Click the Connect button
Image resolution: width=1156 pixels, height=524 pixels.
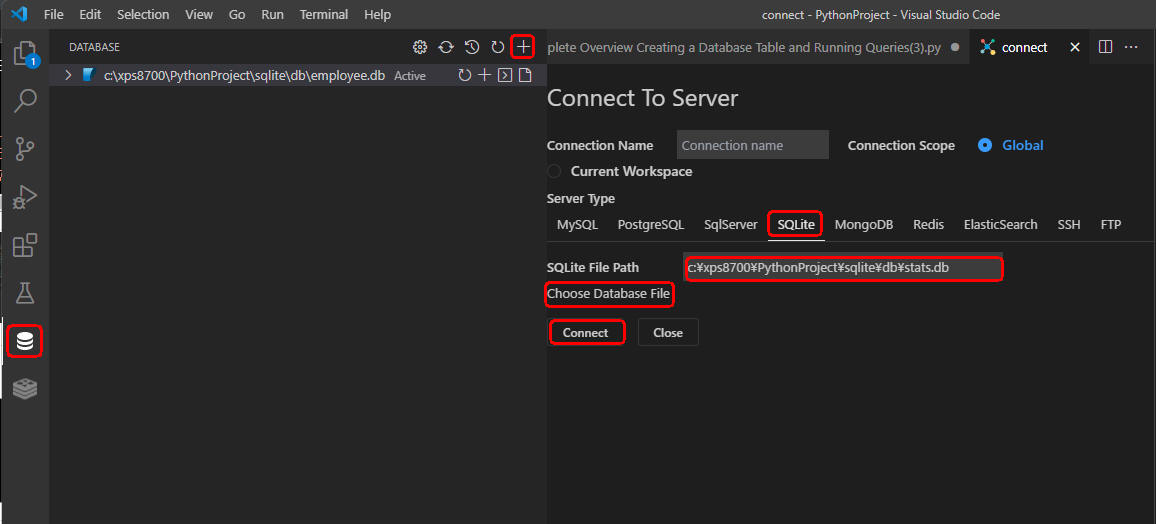click(x=586, y=332)
